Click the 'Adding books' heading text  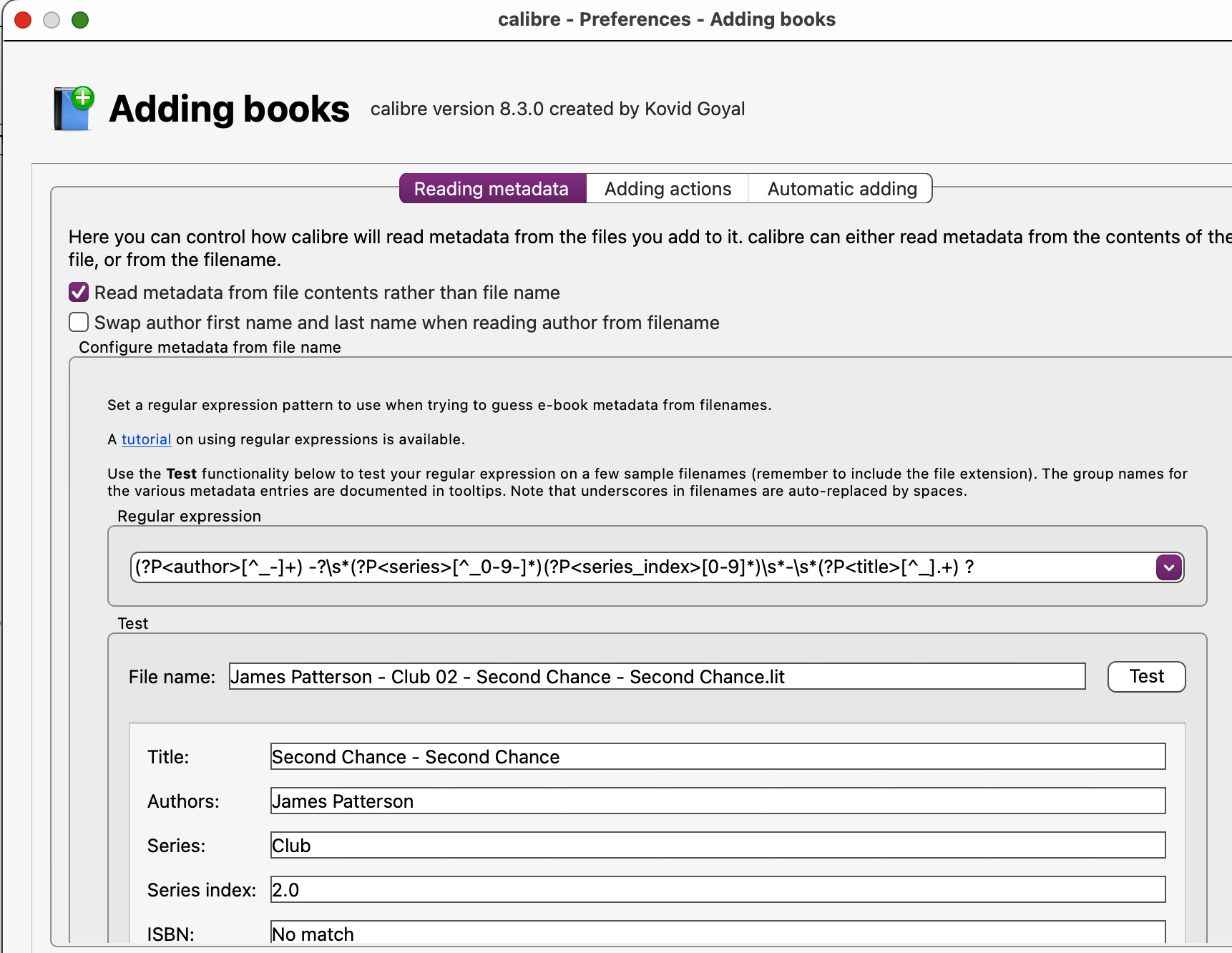click(x=230, y=109)
